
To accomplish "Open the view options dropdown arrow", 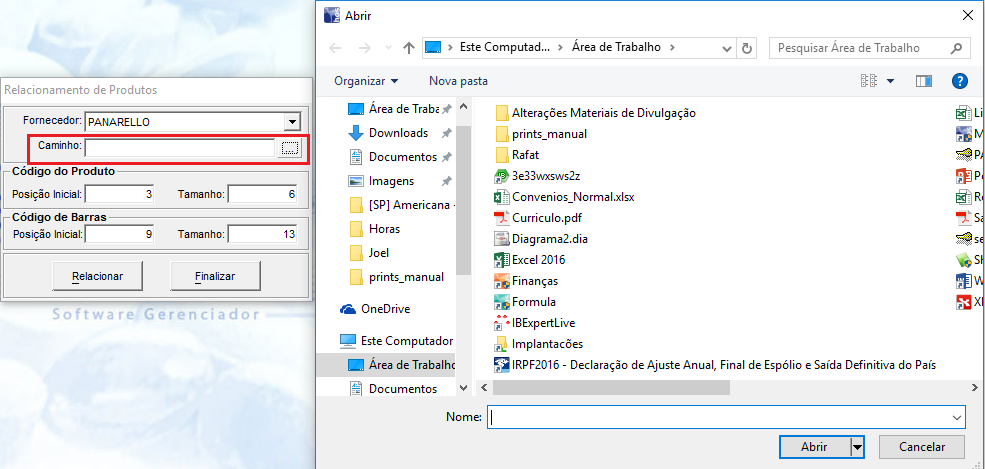I will (x=890, y=80).
